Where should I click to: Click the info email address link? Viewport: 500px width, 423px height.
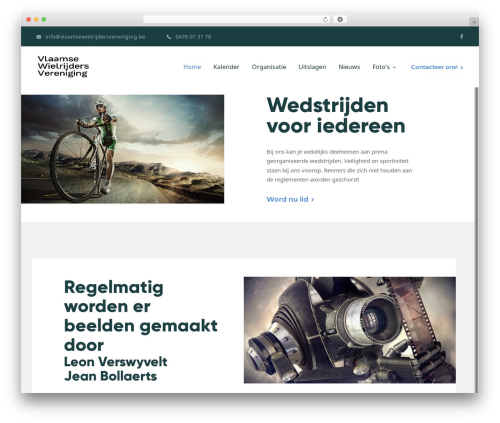point(95,37)
